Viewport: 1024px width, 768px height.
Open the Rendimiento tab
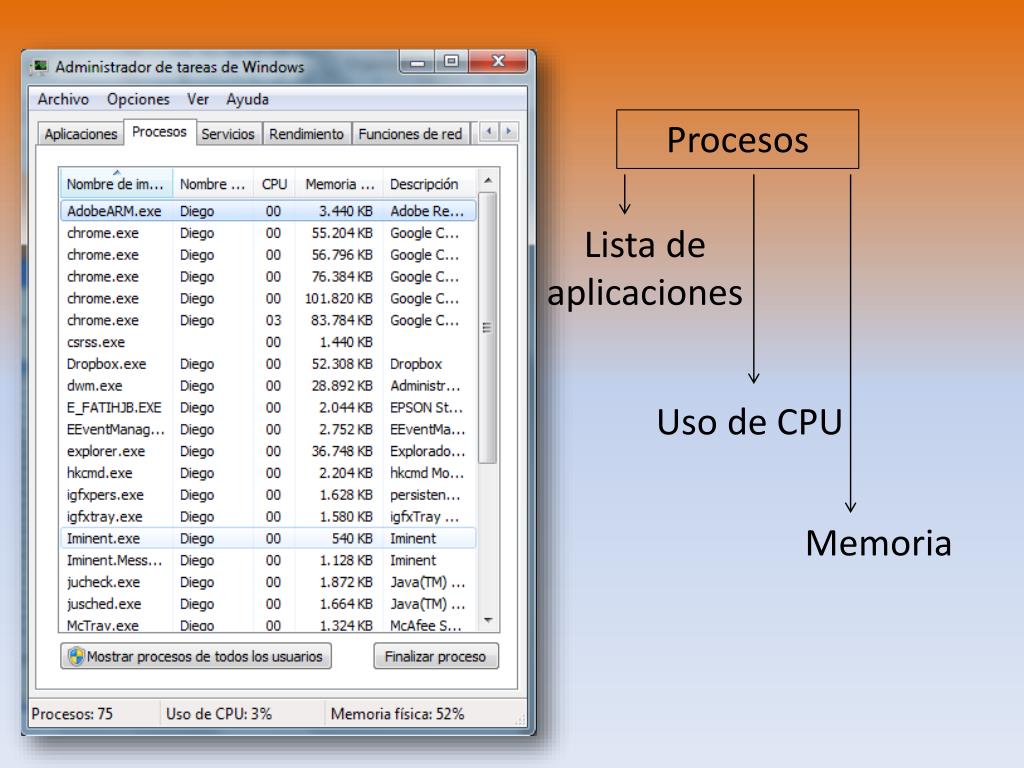click(306, 134)
